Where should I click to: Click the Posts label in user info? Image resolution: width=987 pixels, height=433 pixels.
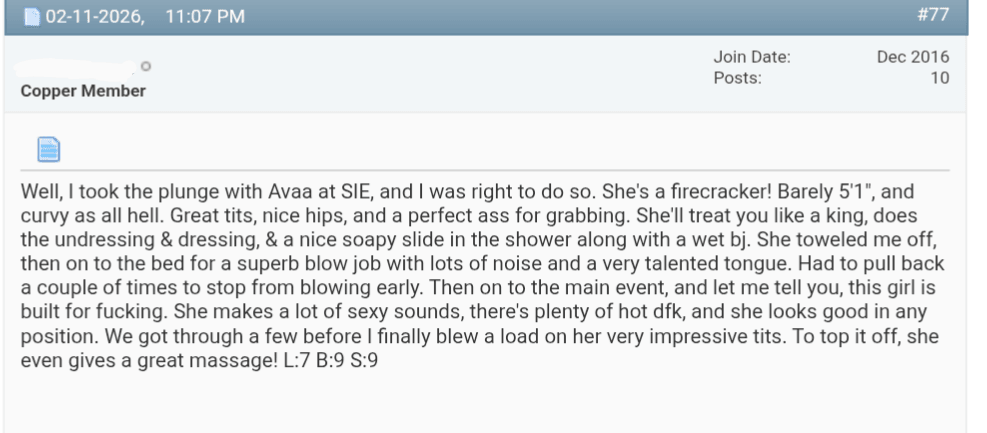(737, 77)
